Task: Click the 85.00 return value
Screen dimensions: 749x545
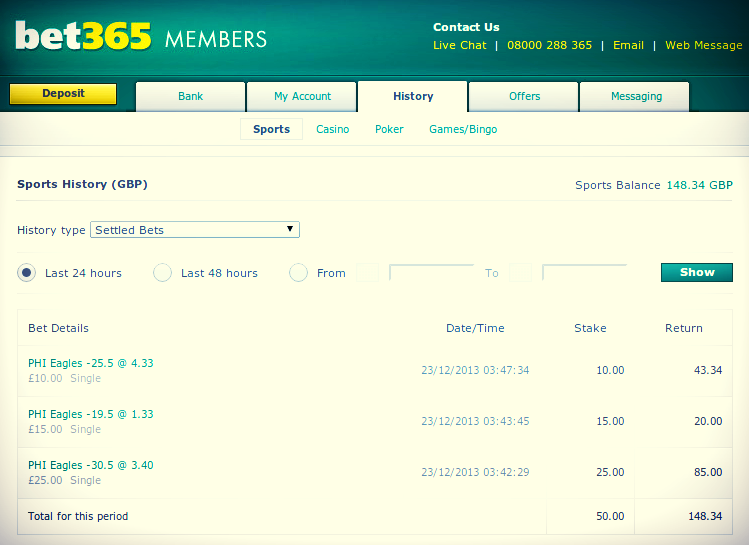Action: 708,472
